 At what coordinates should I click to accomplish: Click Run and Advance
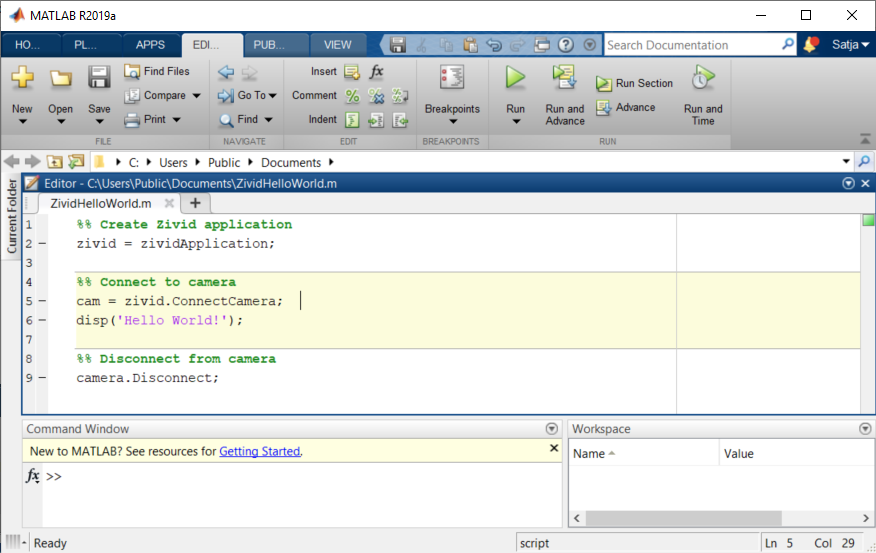[565, 96]
